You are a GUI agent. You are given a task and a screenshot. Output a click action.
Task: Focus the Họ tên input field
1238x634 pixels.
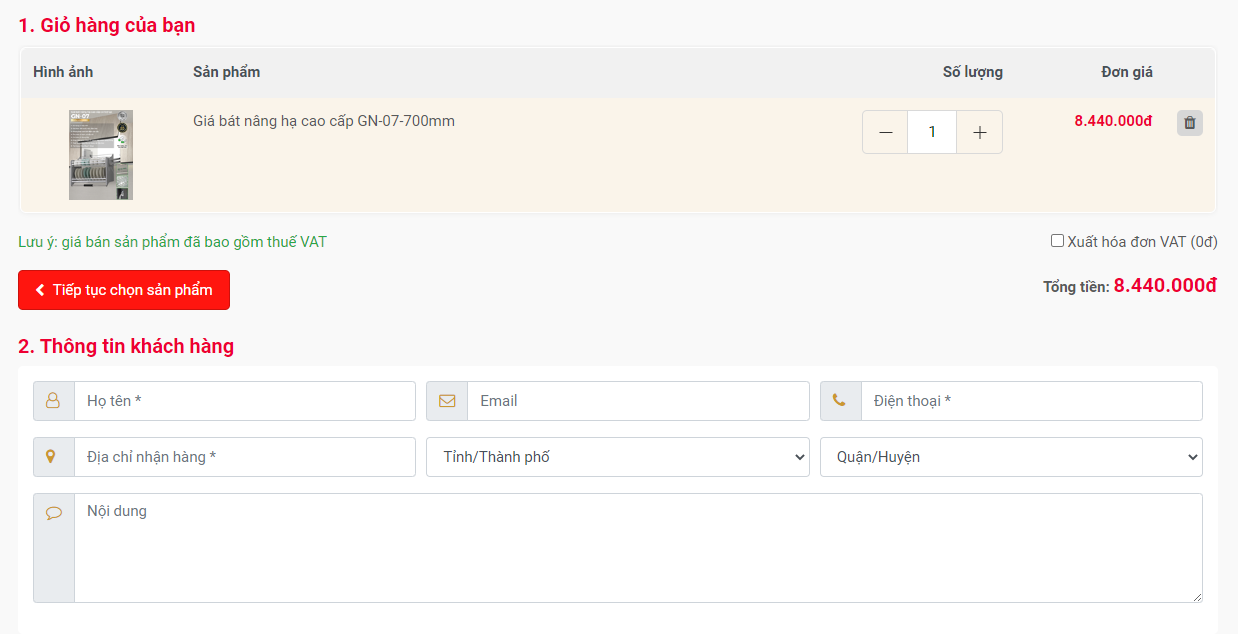(x=245, y=401)
